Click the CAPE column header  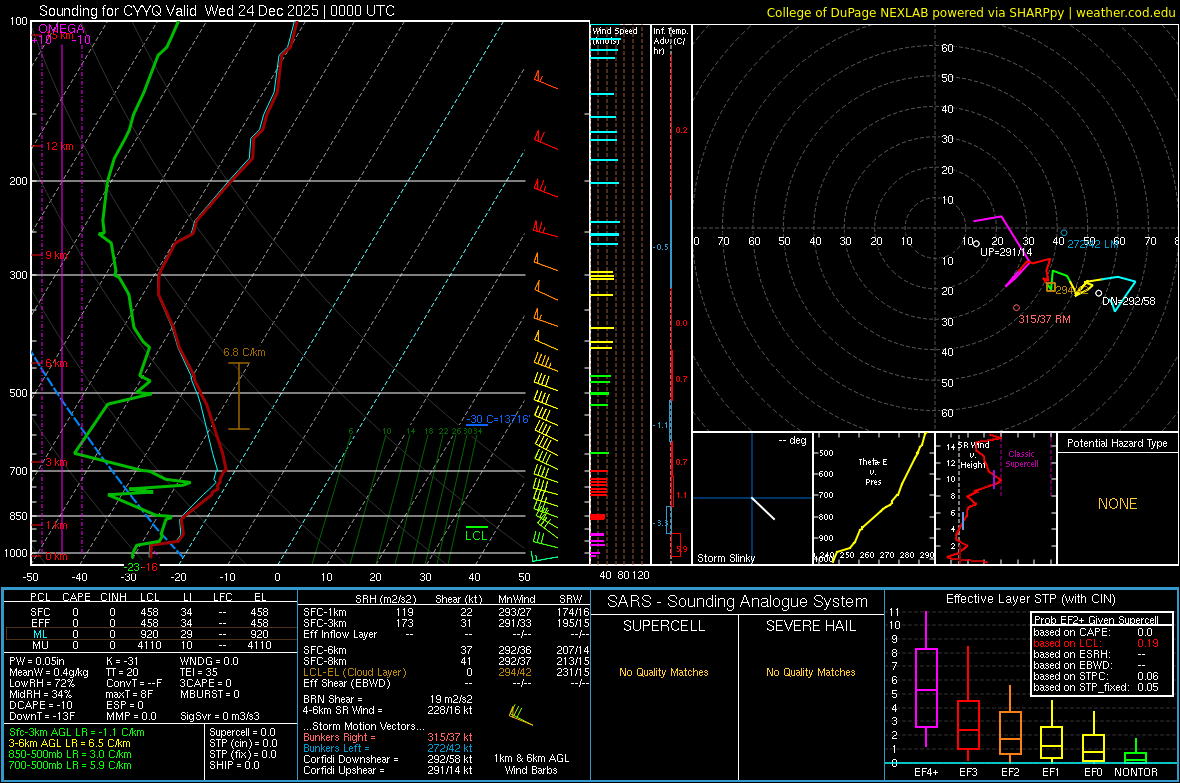(76, 597)
